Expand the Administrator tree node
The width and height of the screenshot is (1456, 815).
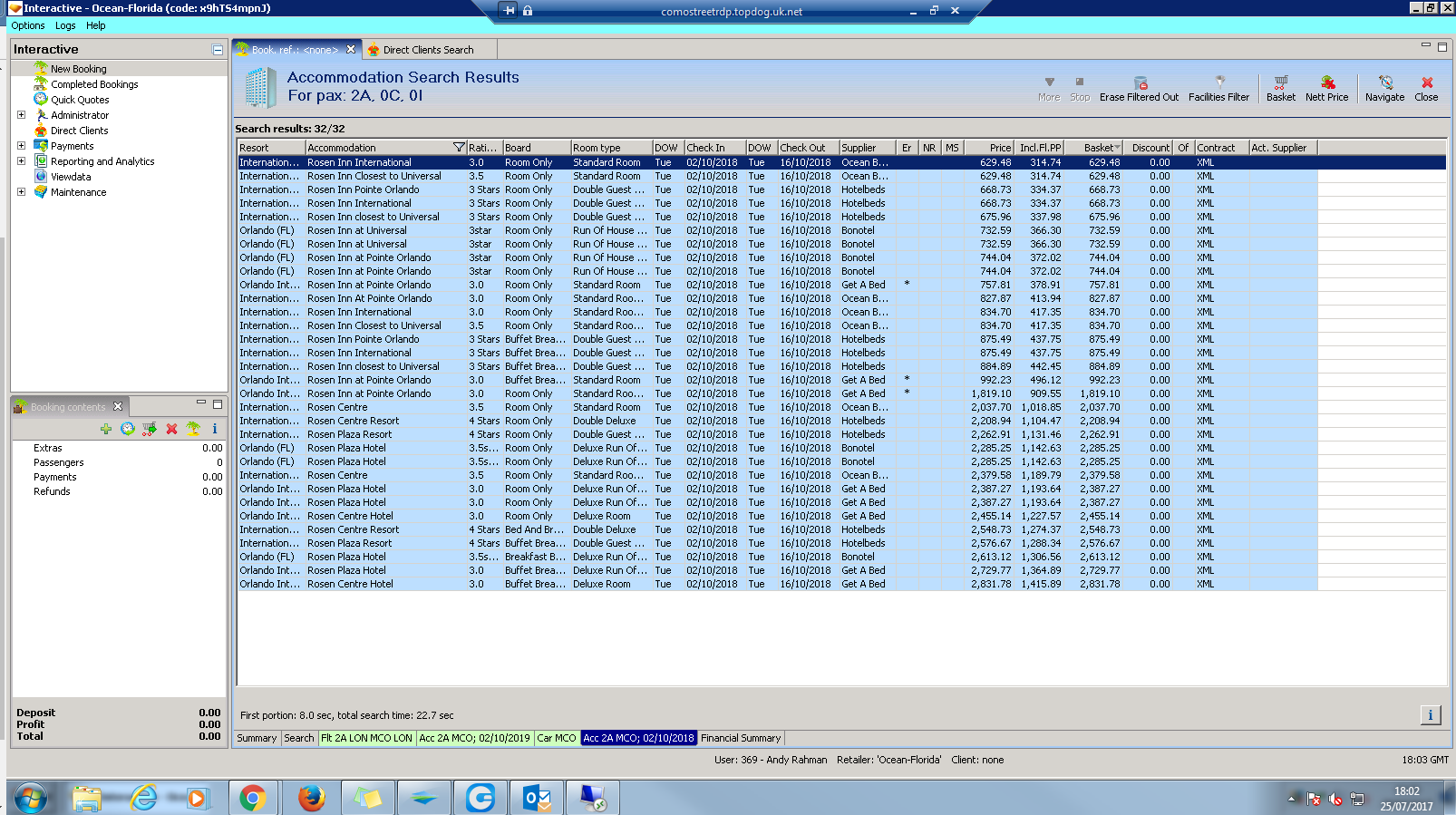point(21,115)
